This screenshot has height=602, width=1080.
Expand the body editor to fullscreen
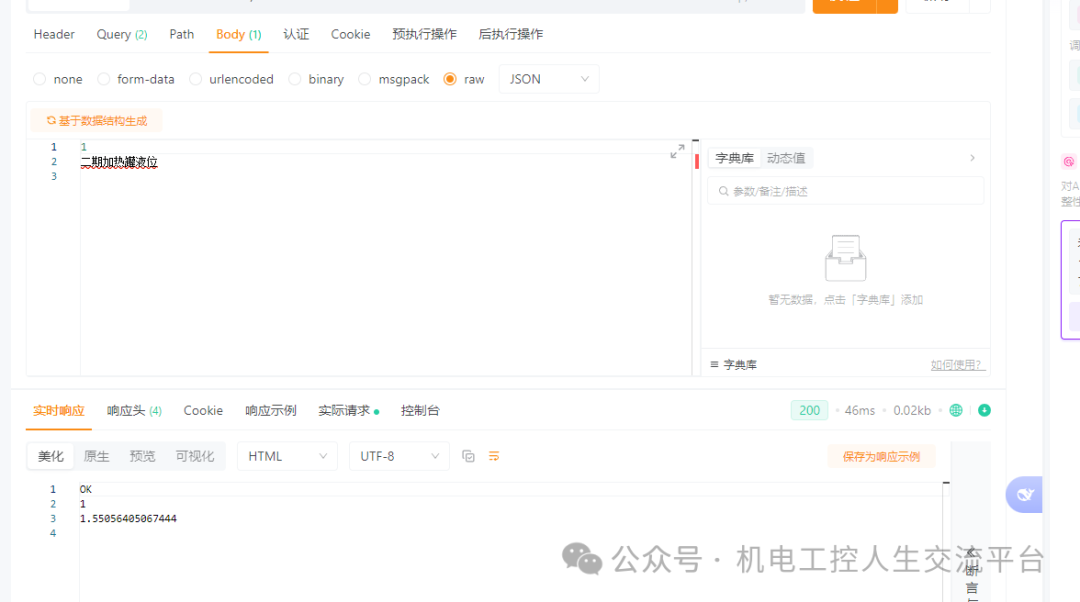pos(677,152)
